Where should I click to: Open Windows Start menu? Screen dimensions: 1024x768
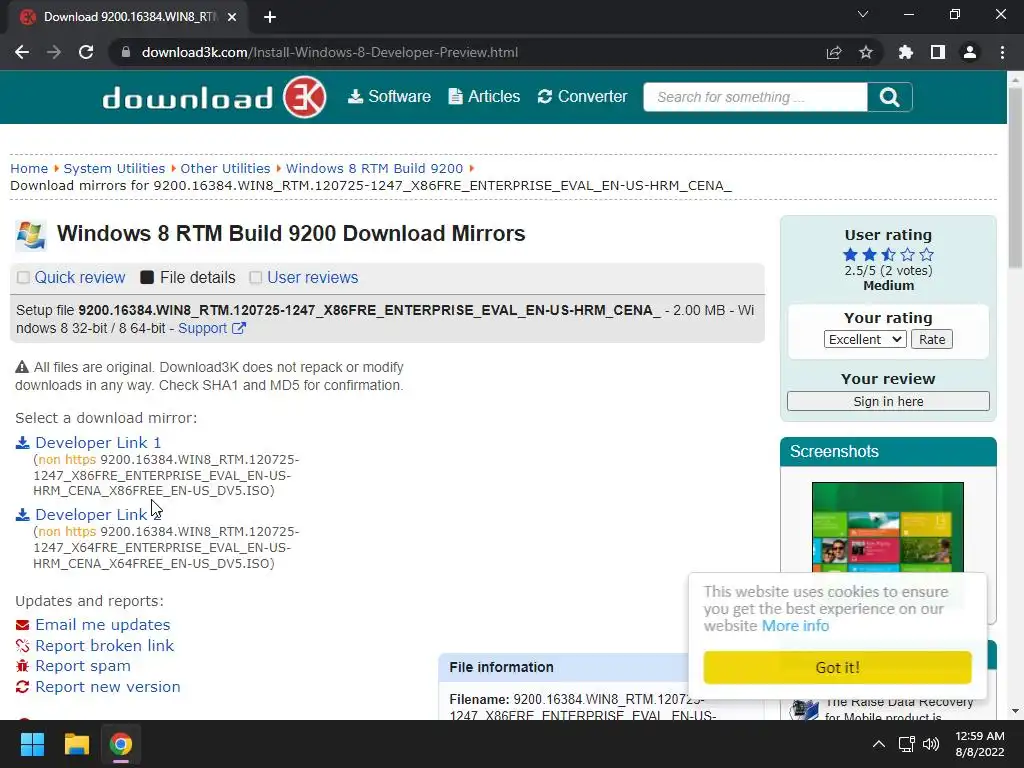32,744
